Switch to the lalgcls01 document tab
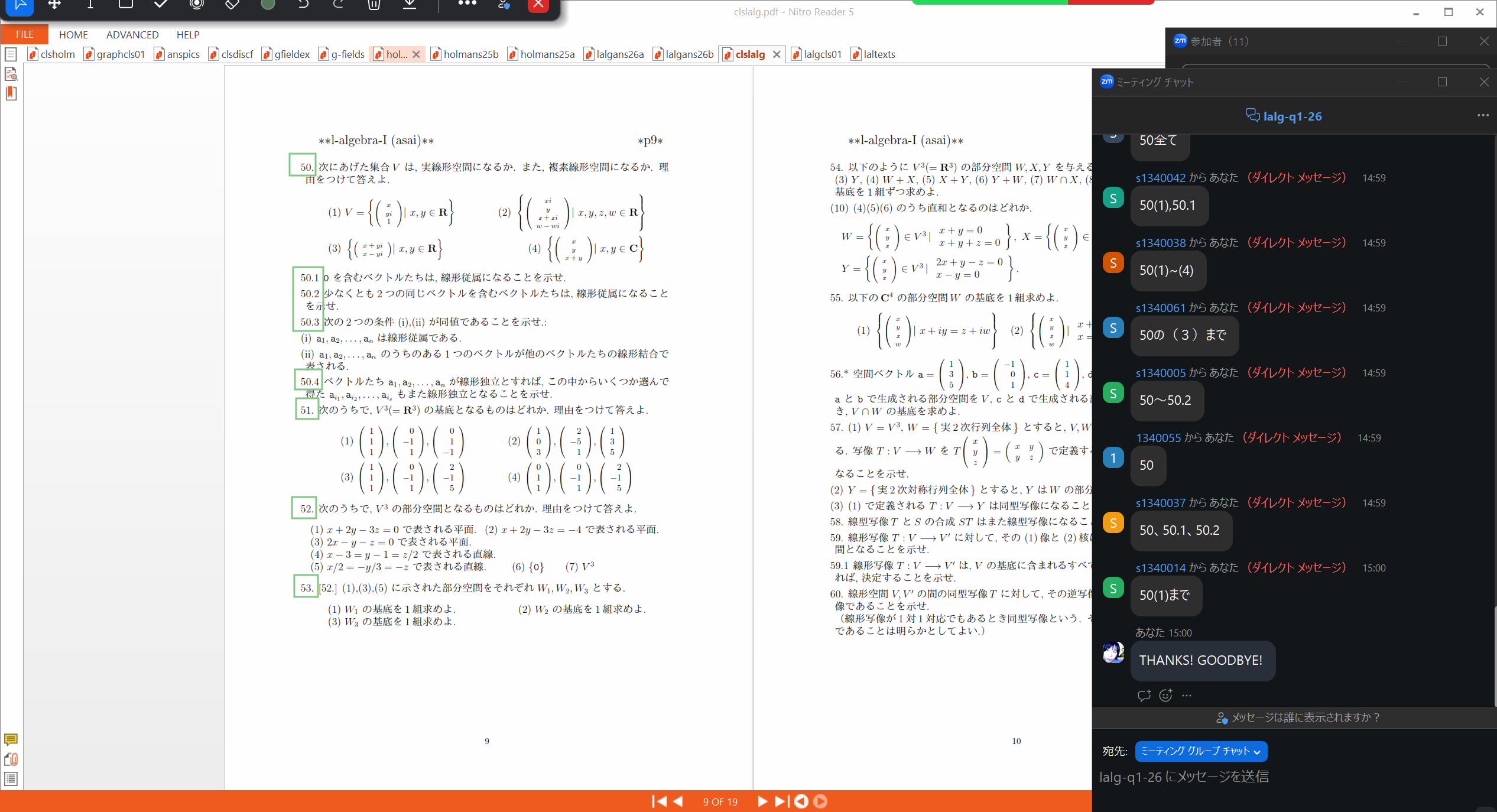1497x812 pixels. coord(817,54)
